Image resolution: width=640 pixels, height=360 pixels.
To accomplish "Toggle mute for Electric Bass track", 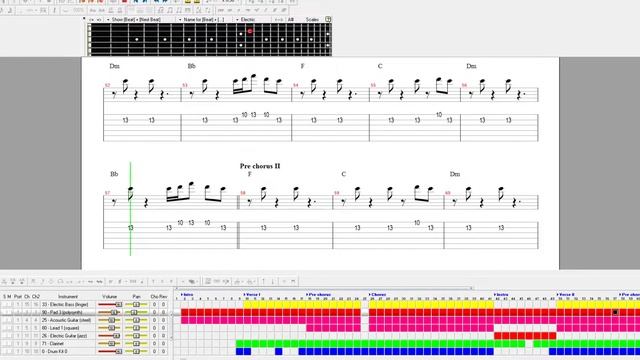I will (x=10, y=304).
